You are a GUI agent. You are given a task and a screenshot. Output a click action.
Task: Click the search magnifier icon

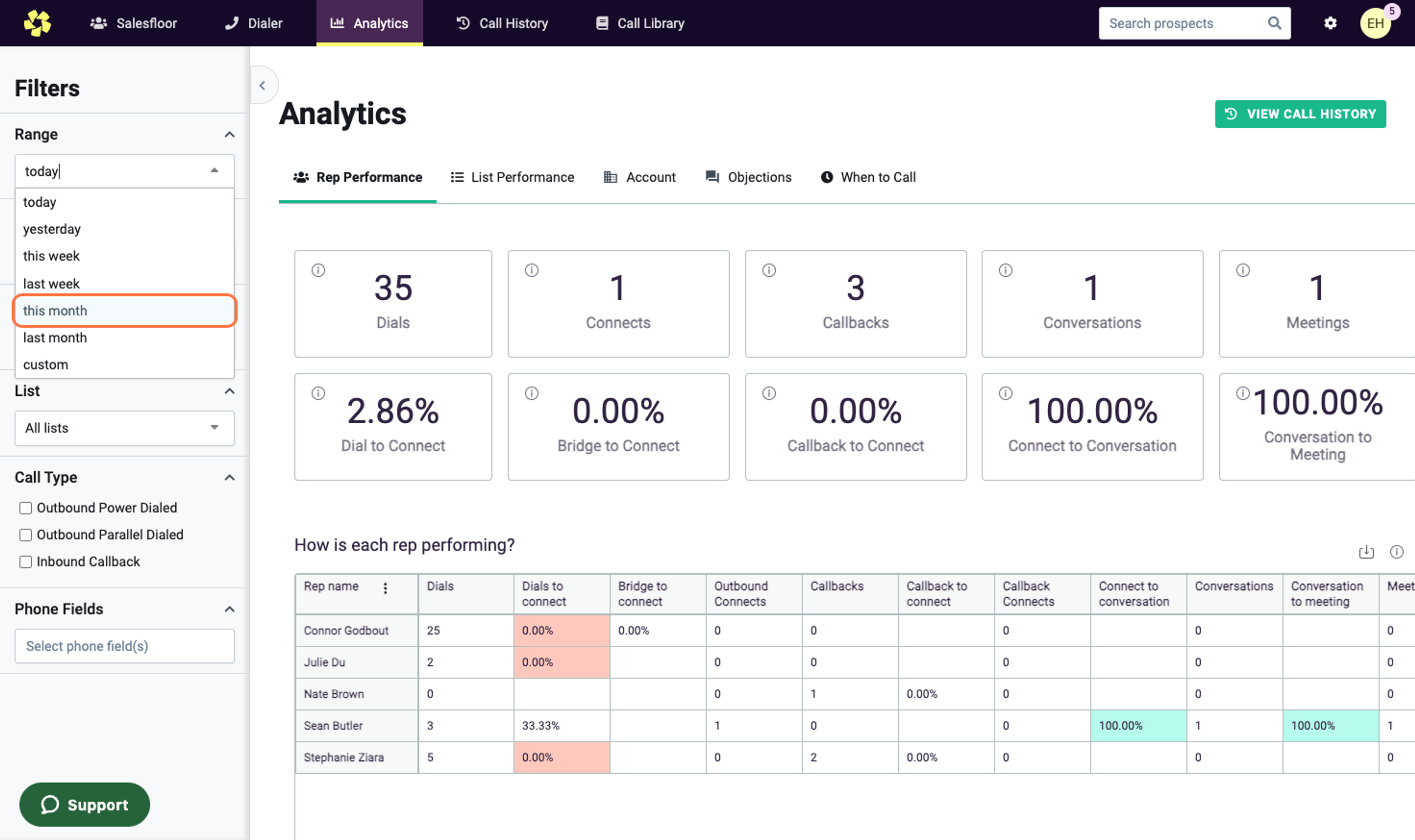tap(1274, 23)
